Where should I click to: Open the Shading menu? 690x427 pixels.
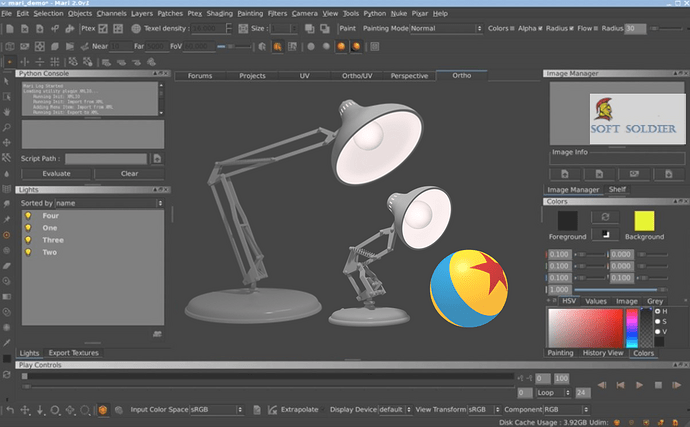click(220, 14)
